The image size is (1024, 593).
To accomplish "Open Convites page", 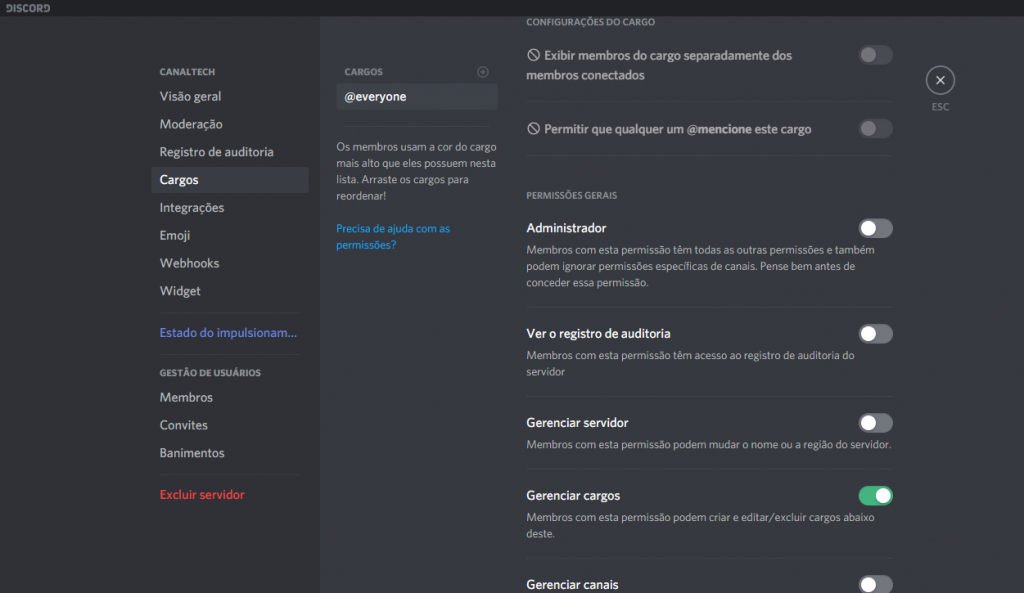I will pyautogui.click(x=230, y=425).
